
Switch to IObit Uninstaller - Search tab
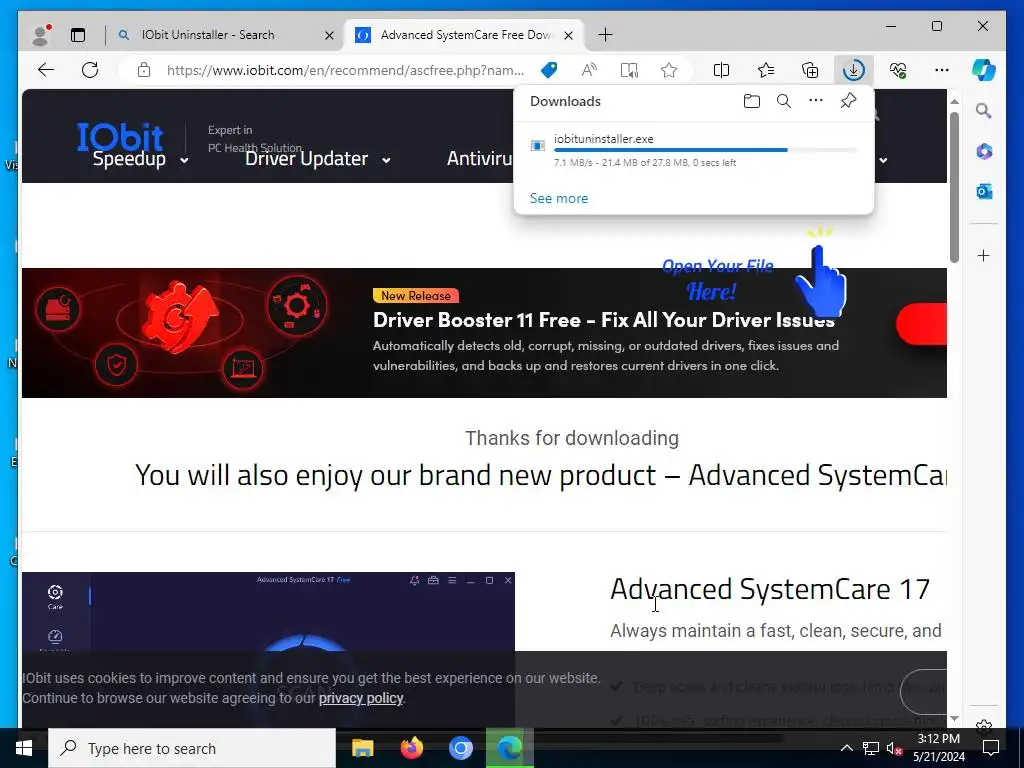click(x=225, y=35)
